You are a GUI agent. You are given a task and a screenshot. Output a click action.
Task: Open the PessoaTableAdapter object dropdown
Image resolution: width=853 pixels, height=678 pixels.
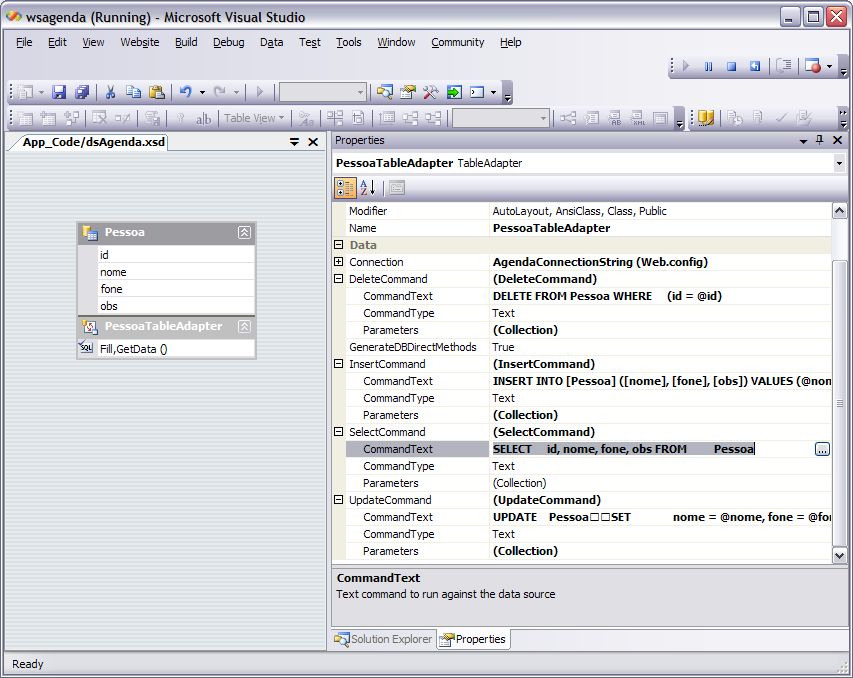point(838,163)
